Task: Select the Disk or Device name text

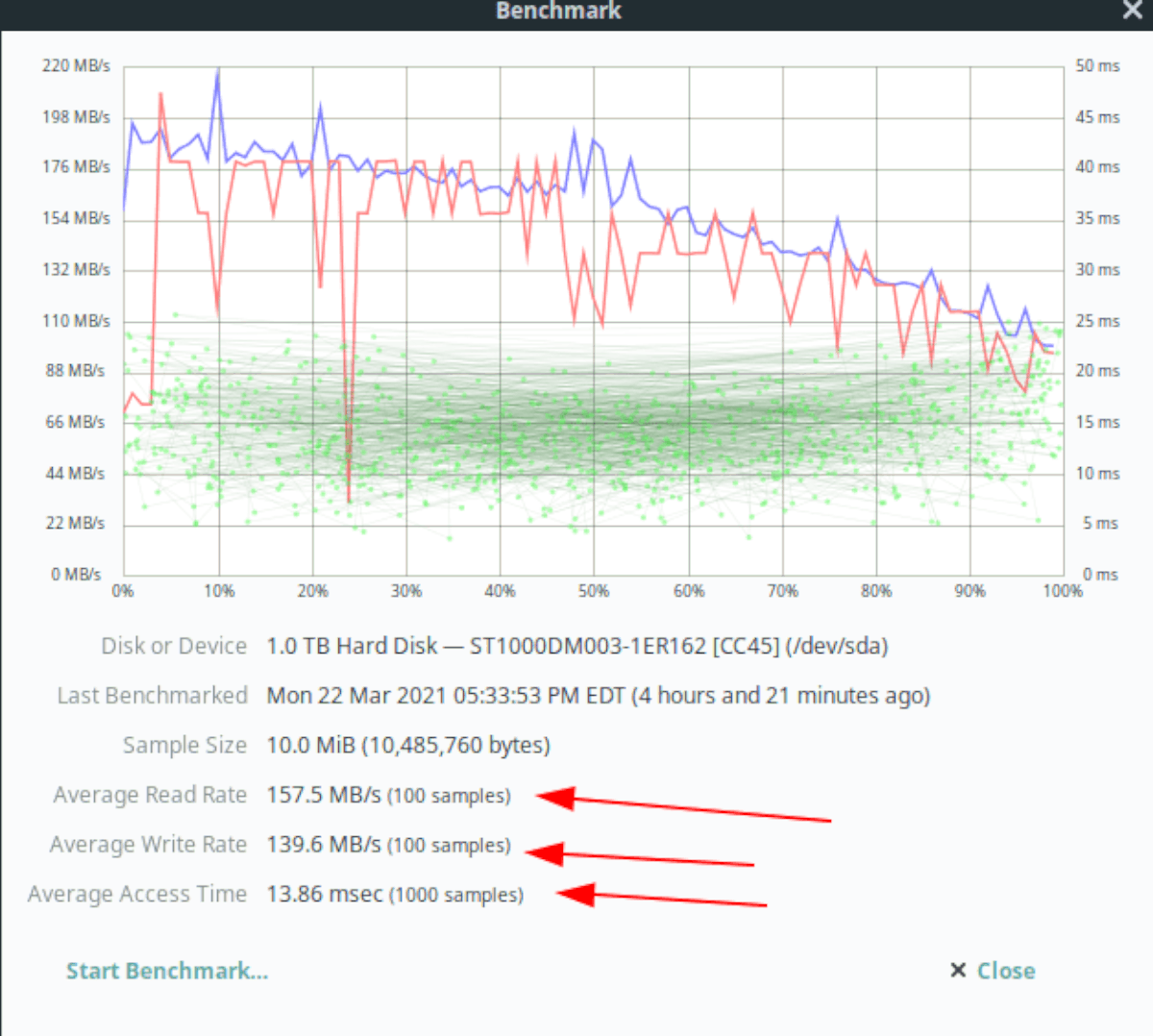Action: 576,646
